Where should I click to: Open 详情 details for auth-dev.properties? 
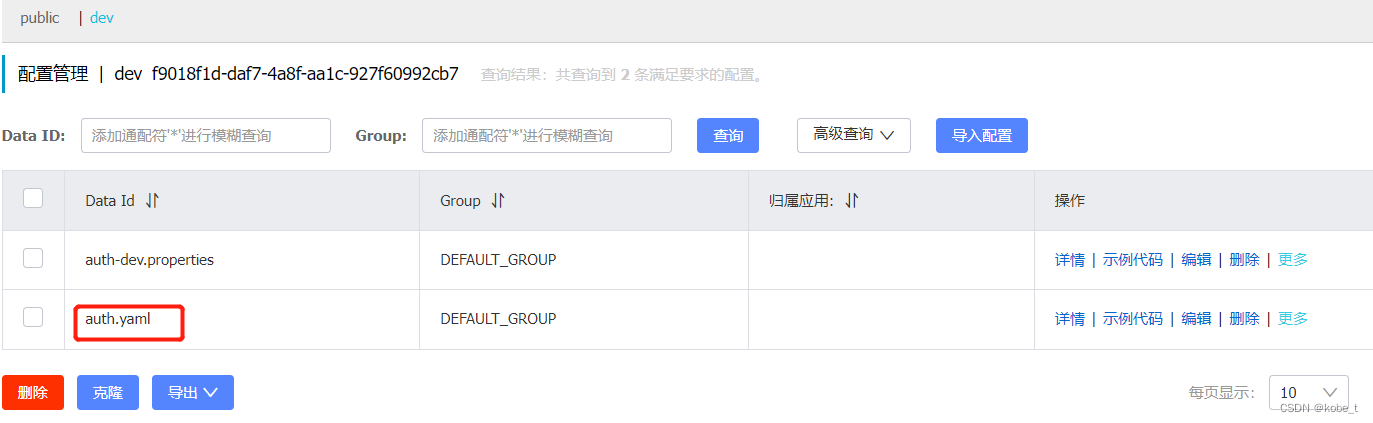(x=1070, y=260)
